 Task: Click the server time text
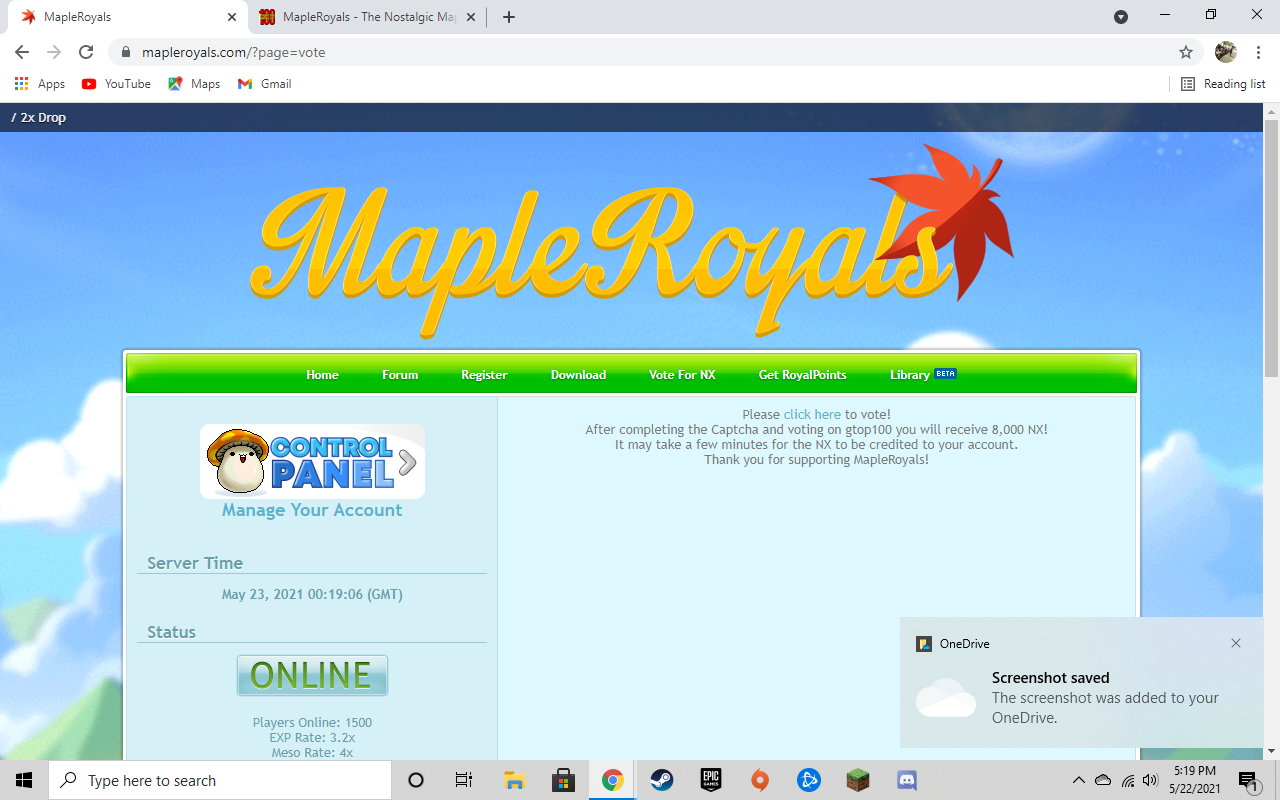pos(312,594)
